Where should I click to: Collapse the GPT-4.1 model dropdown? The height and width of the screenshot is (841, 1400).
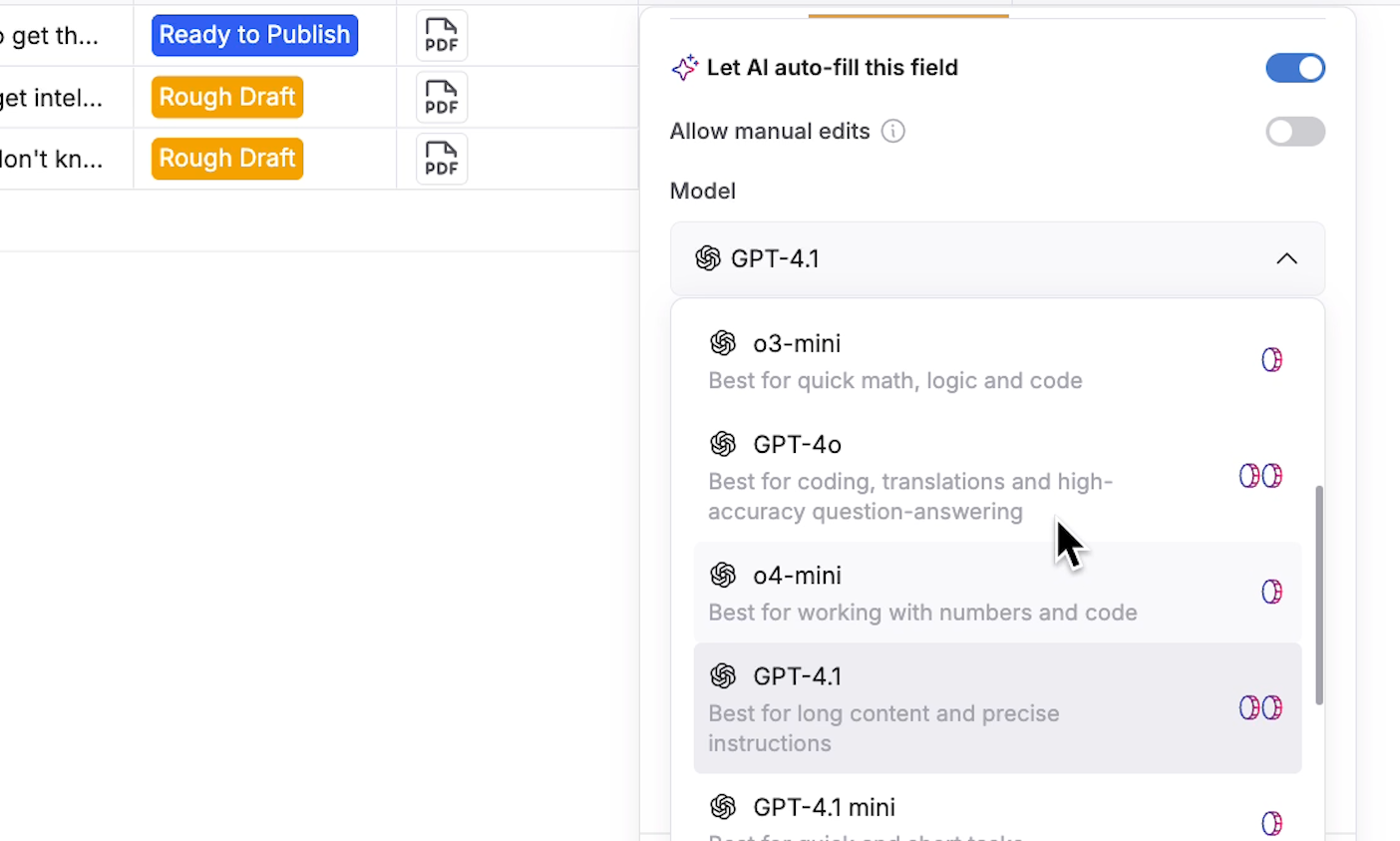tap(1286, 258)
